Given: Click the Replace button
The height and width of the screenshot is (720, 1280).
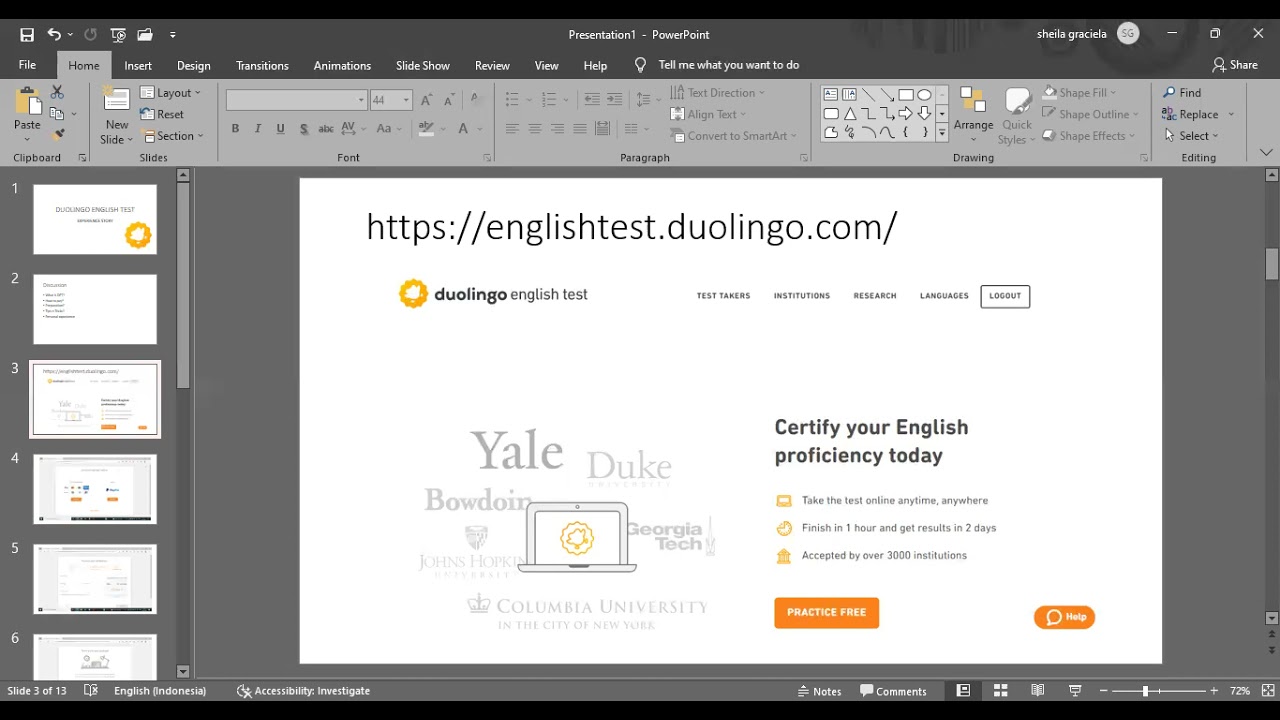Looking at the screenshot, I should (x=1190, y=114).
